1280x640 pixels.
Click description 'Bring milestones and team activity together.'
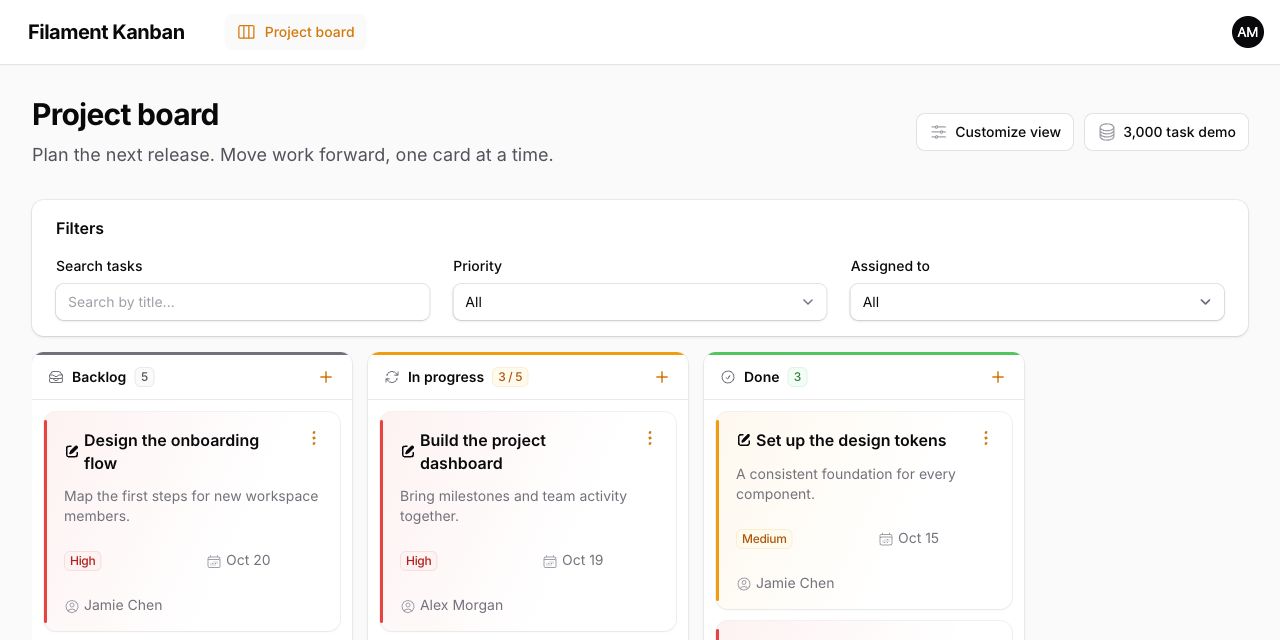513,506
